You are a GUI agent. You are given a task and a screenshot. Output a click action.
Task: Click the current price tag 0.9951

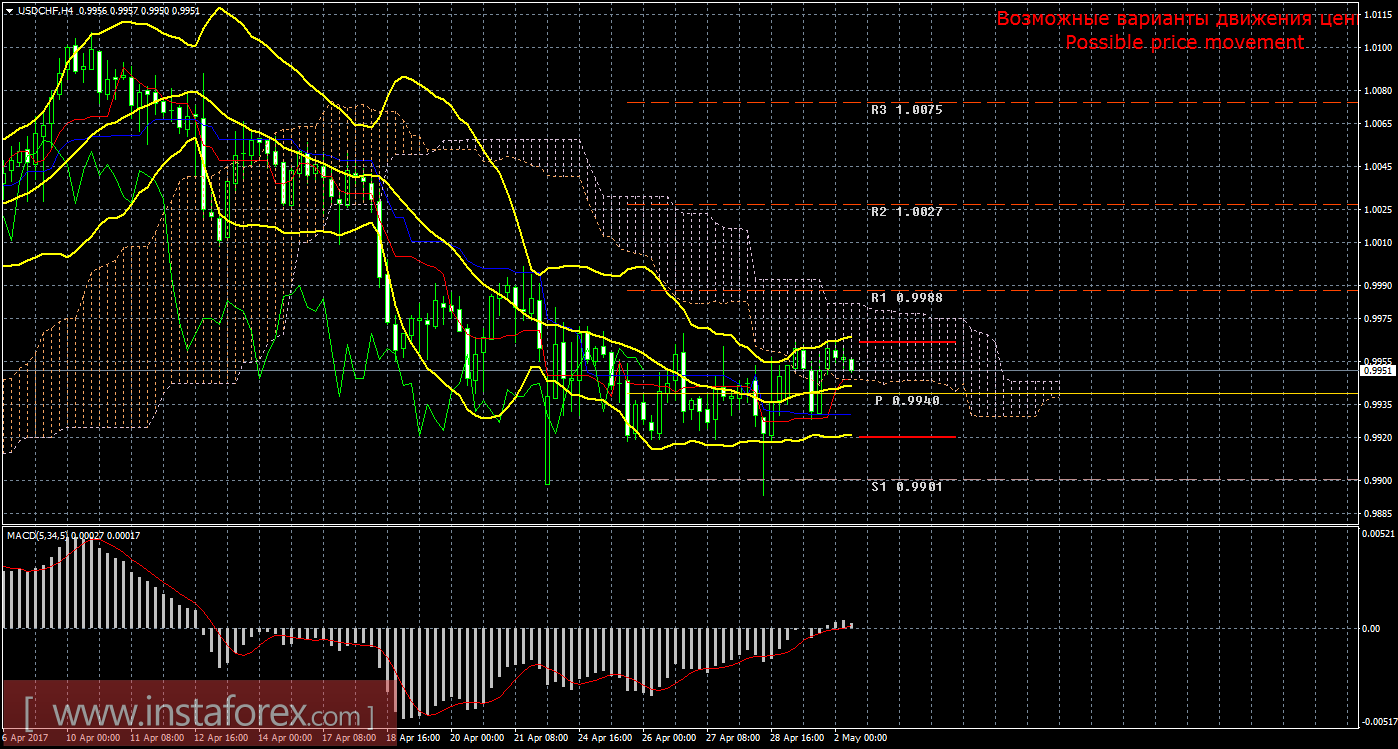1376,370
